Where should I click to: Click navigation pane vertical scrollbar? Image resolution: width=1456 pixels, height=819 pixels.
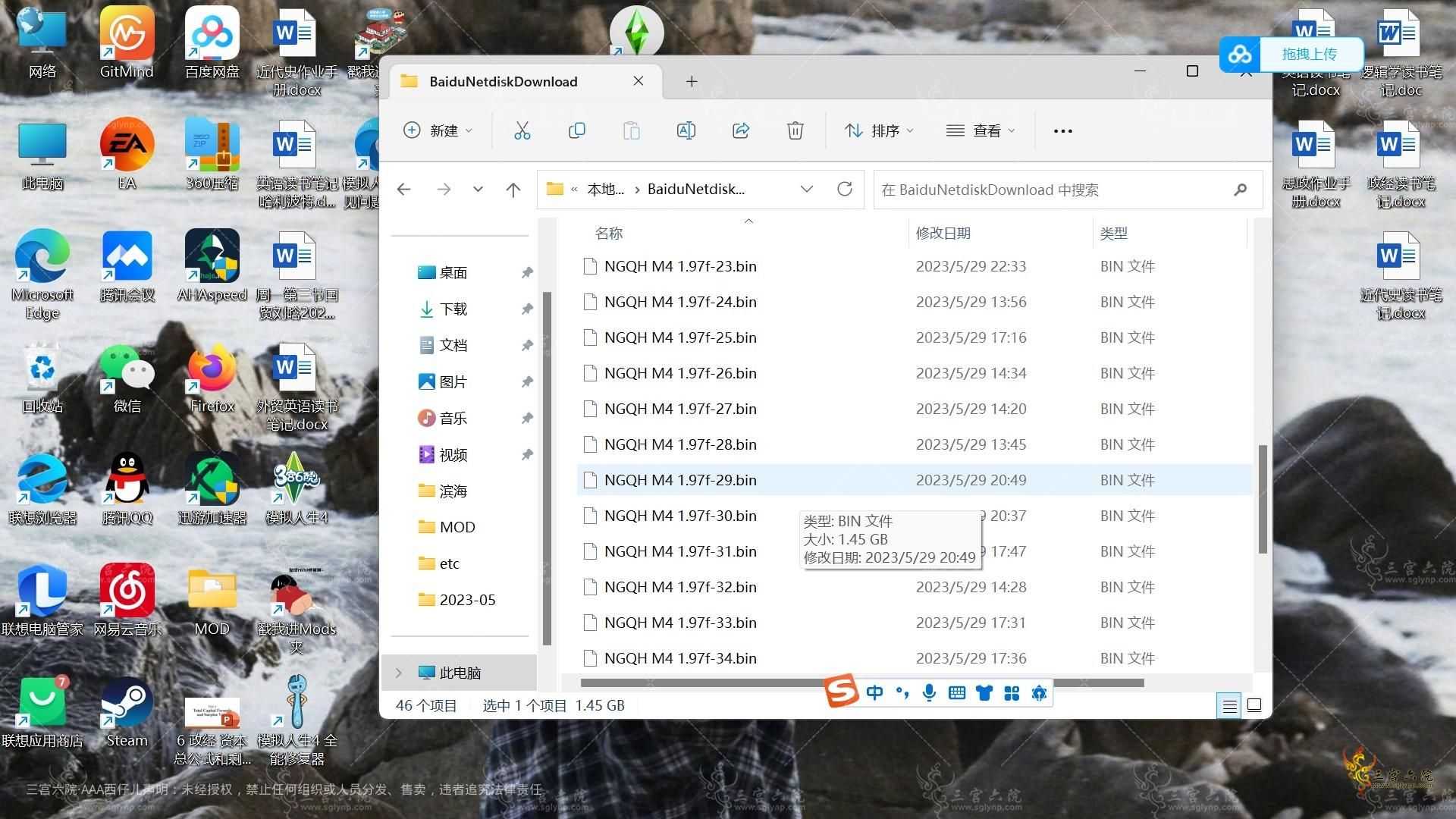(547, 469)
